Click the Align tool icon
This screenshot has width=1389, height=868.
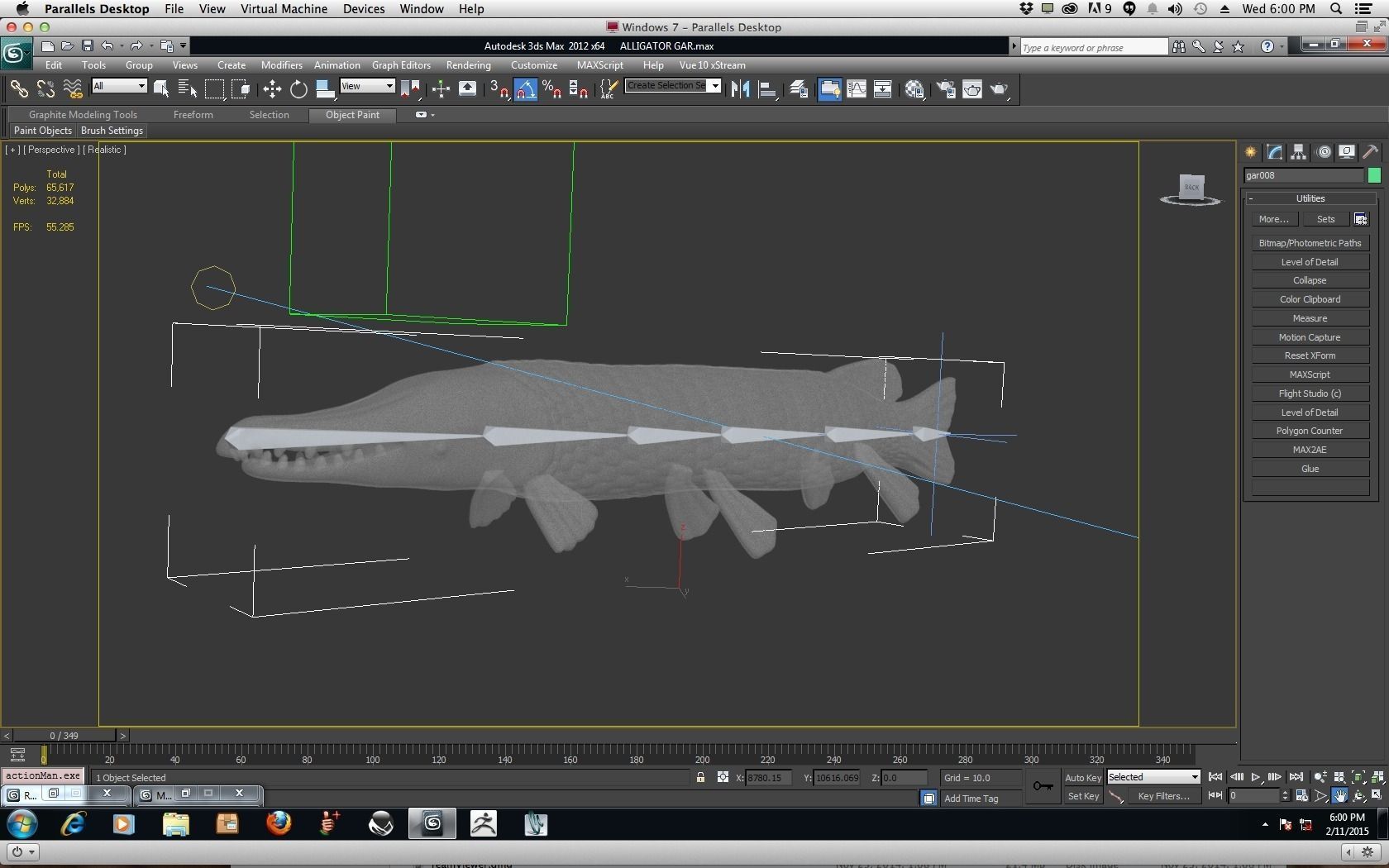(767, 88)
